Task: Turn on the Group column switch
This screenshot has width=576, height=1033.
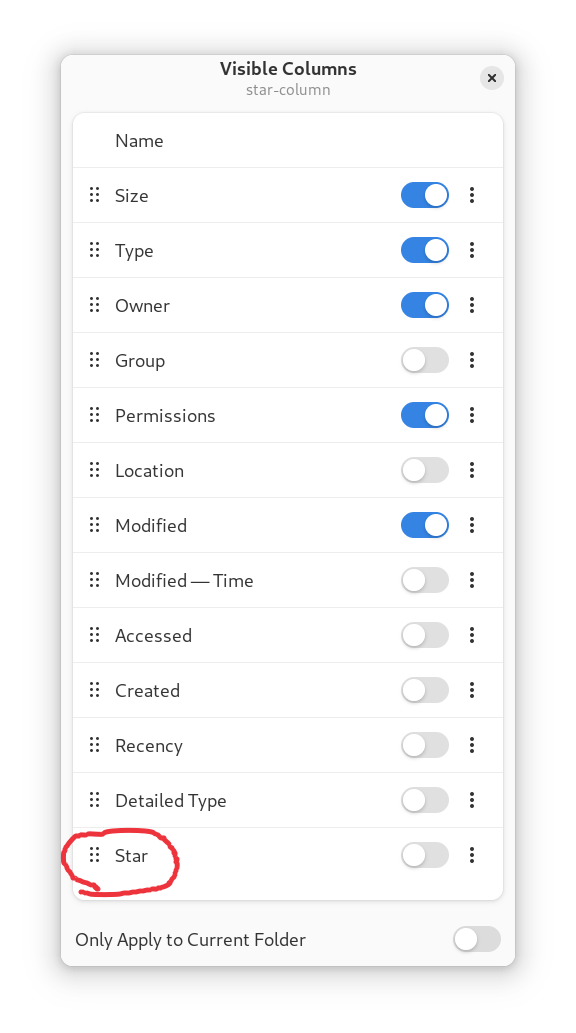Action: [x=425, y=360]
